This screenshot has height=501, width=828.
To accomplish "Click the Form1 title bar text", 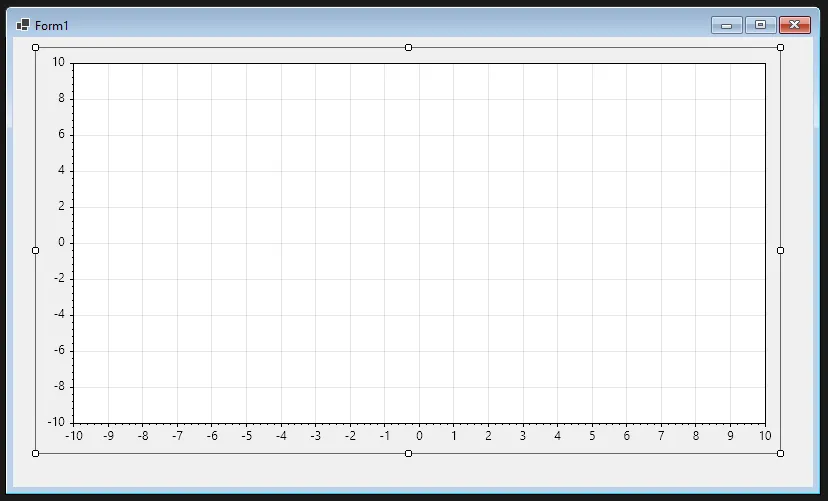I will click(52, 25).
